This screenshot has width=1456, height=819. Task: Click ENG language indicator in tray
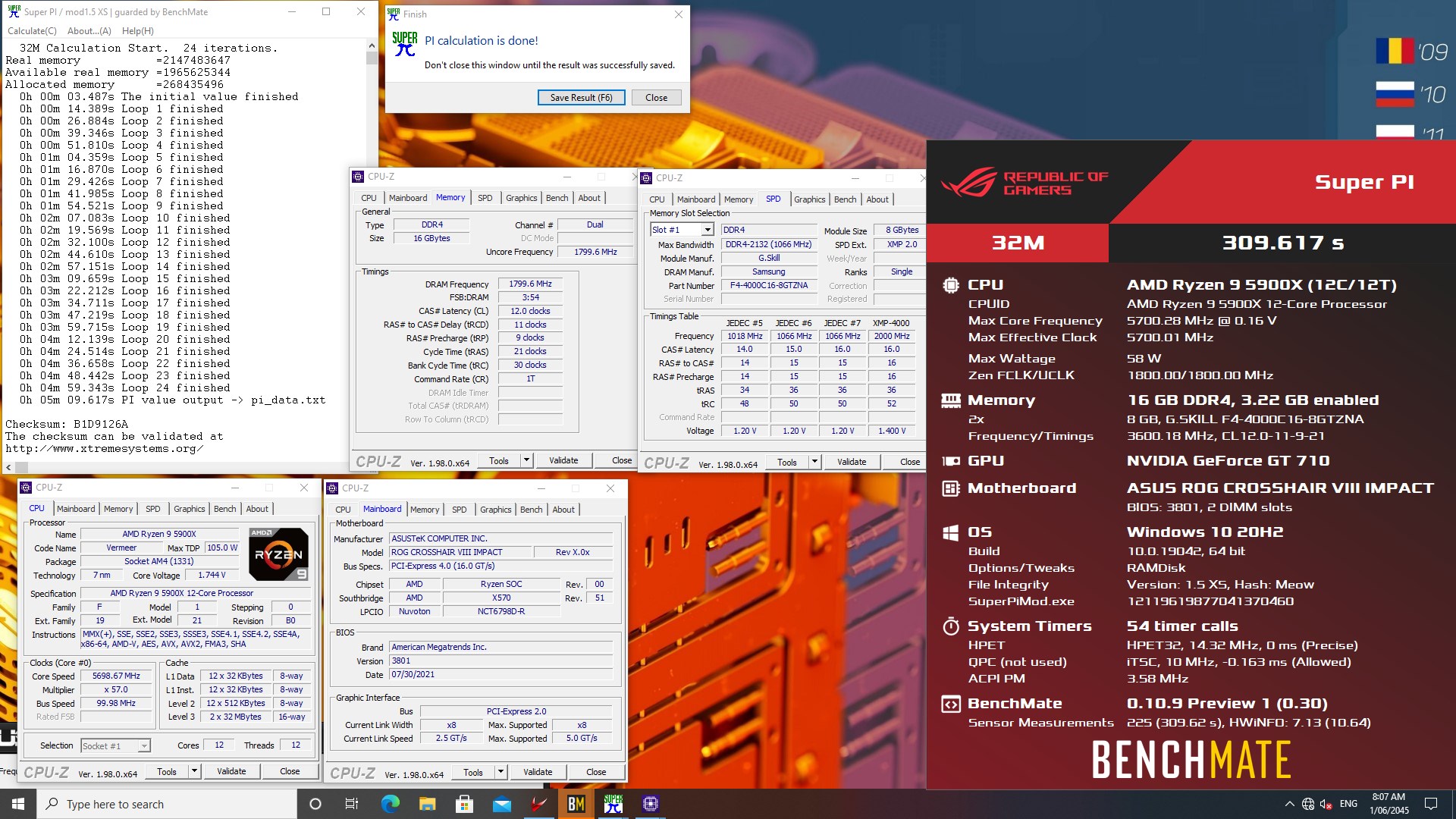1349,804
